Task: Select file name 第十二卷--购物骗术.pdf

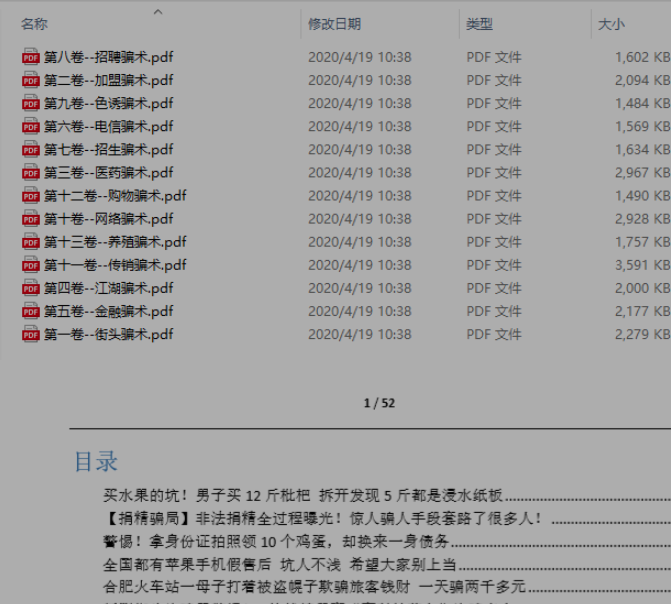Action: 115,196
